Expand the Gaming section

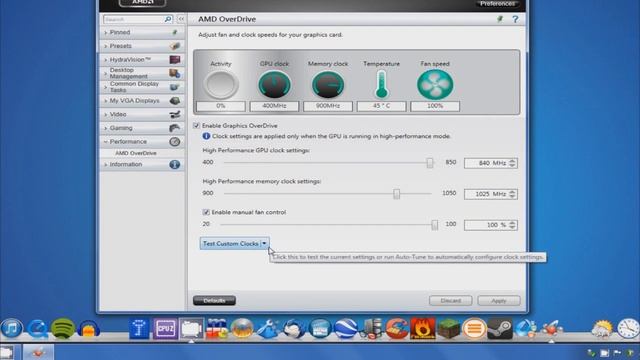(142, 128)
